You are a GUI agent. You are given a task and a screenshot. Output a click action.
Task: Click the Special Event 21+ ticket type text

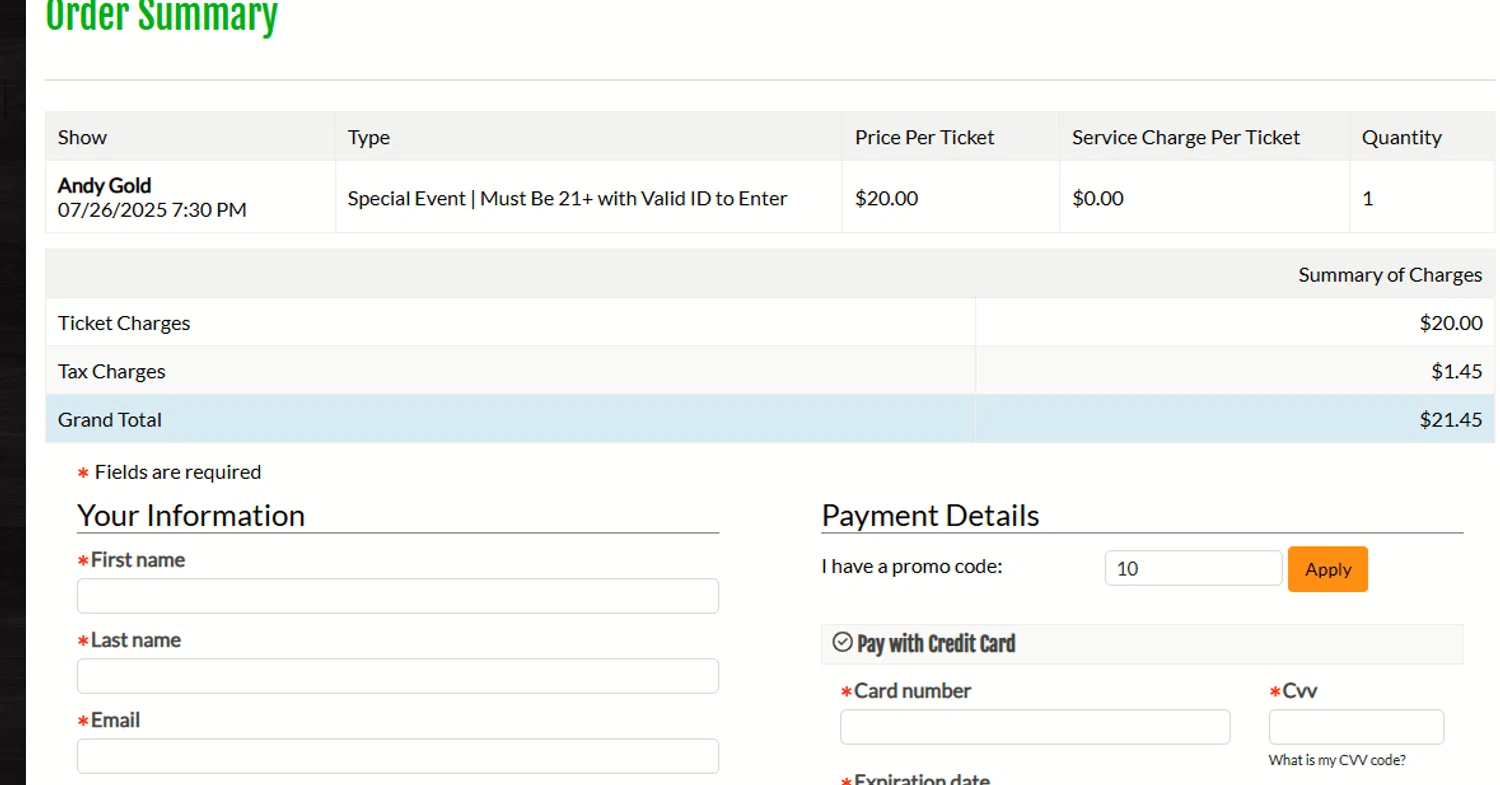pos(567,198)
